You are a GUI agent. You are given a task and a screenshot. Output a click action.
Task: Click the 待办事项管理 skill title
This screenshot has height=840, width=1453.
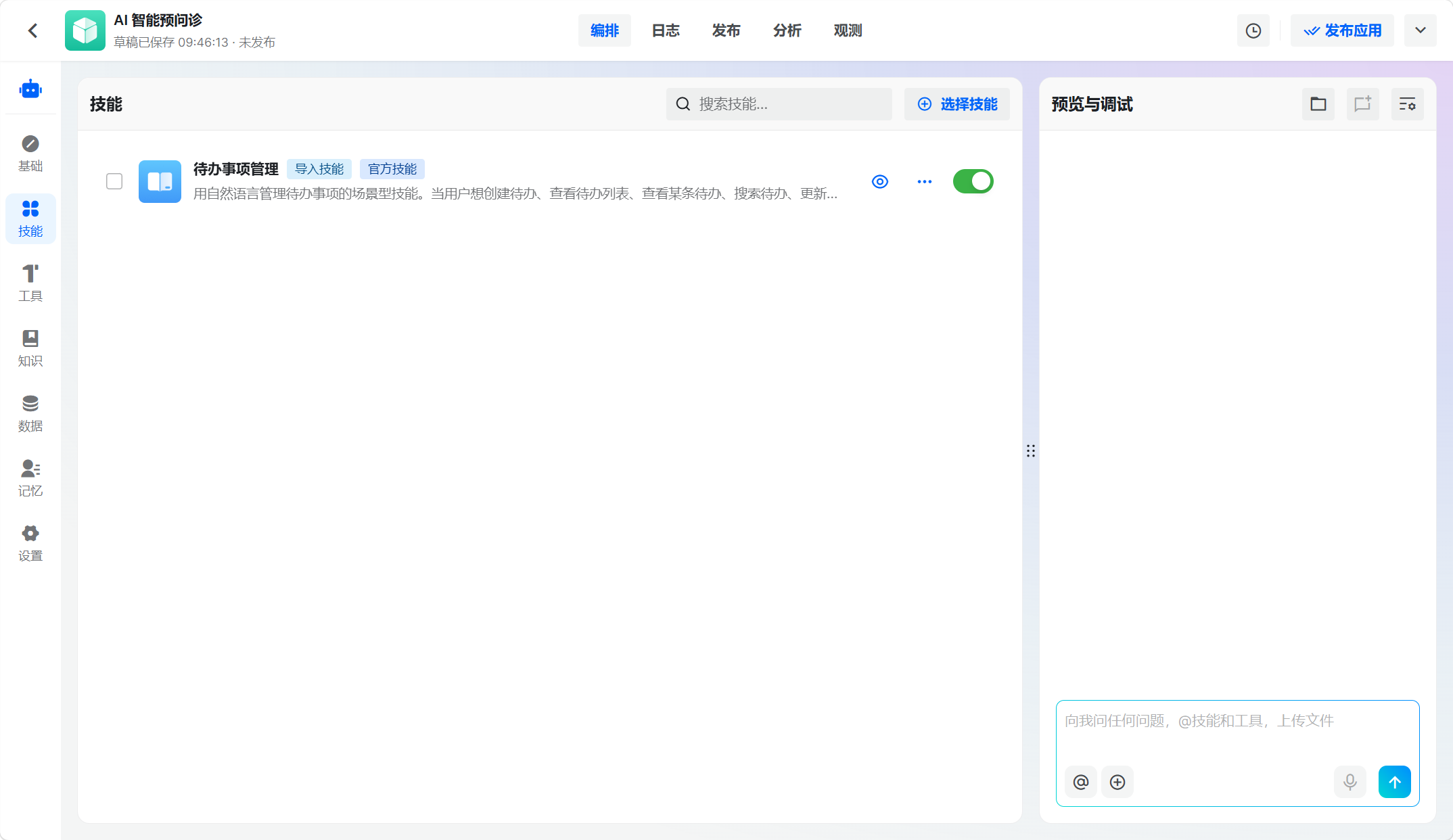236,169
